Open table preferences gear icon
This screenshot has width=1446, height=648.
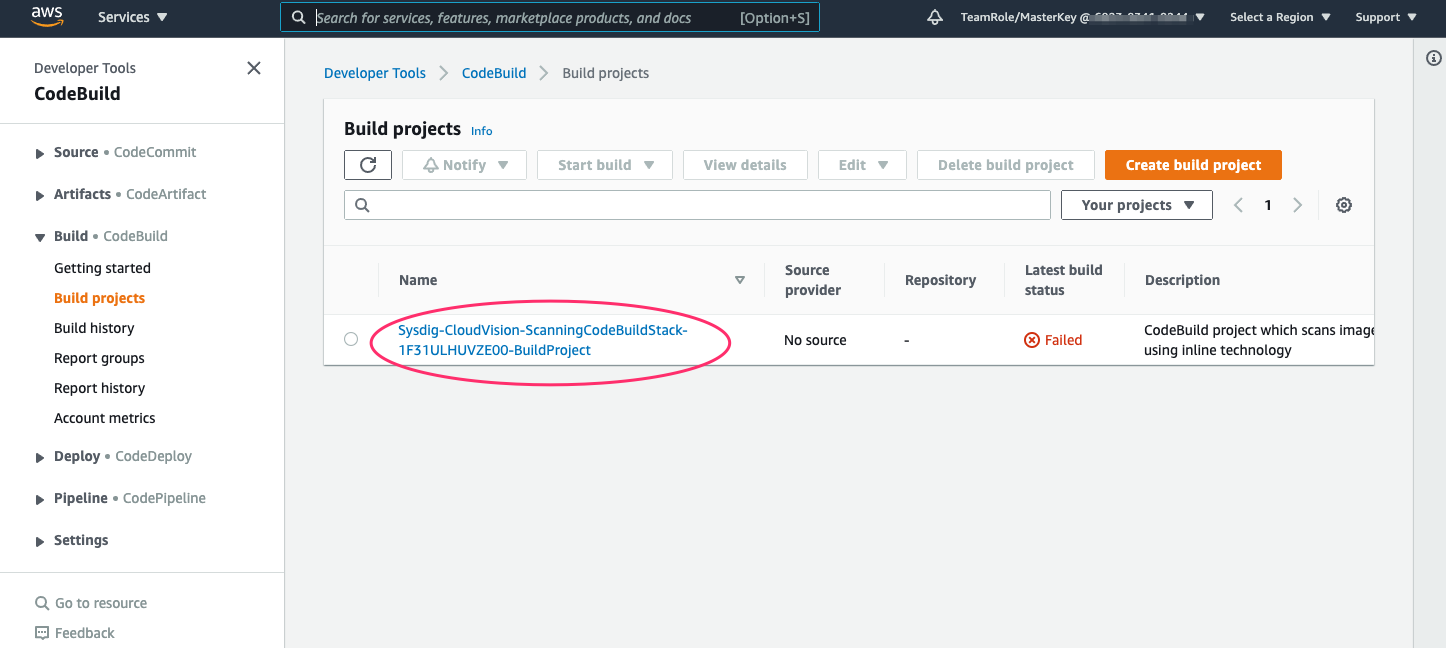point(1344,205)
